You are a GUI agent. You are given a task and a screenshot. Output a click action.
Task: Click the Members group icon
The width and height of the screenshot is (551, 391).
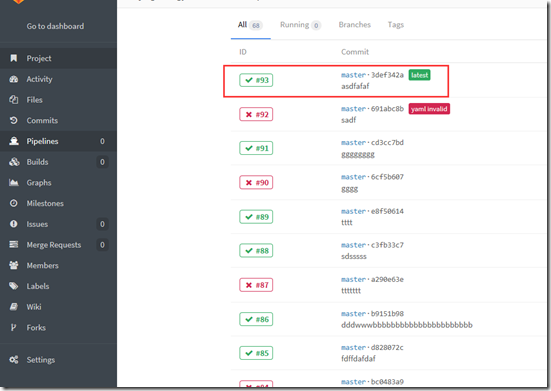(x=14, y=265)
